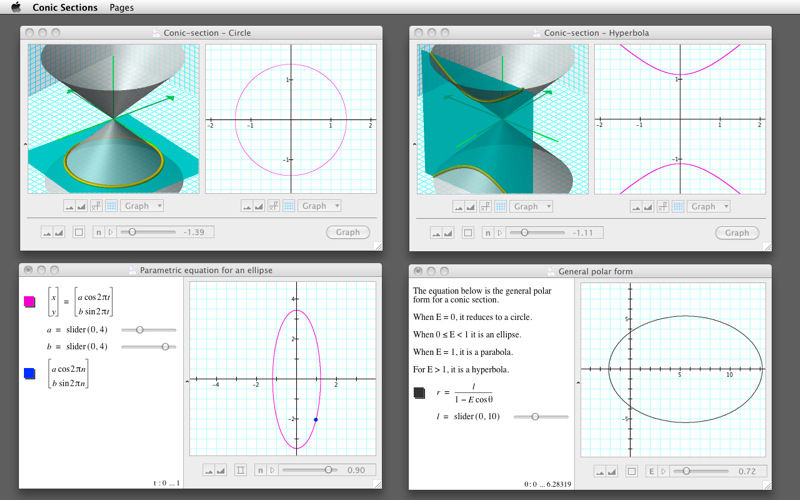Click the 0.90 value field in ellipse window

coord(356,470)
